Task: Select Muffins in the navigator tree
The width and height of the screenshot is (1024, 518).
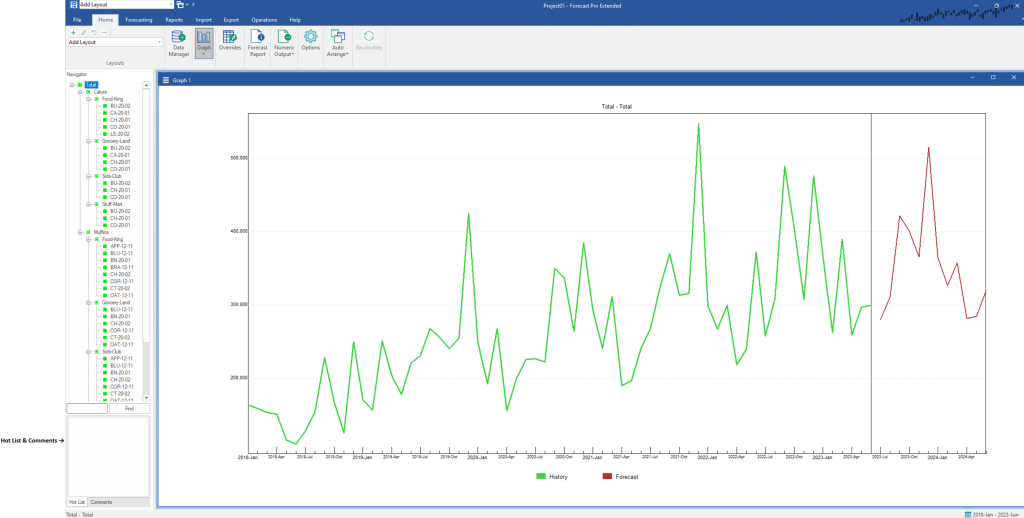Action: click(101, 233)
